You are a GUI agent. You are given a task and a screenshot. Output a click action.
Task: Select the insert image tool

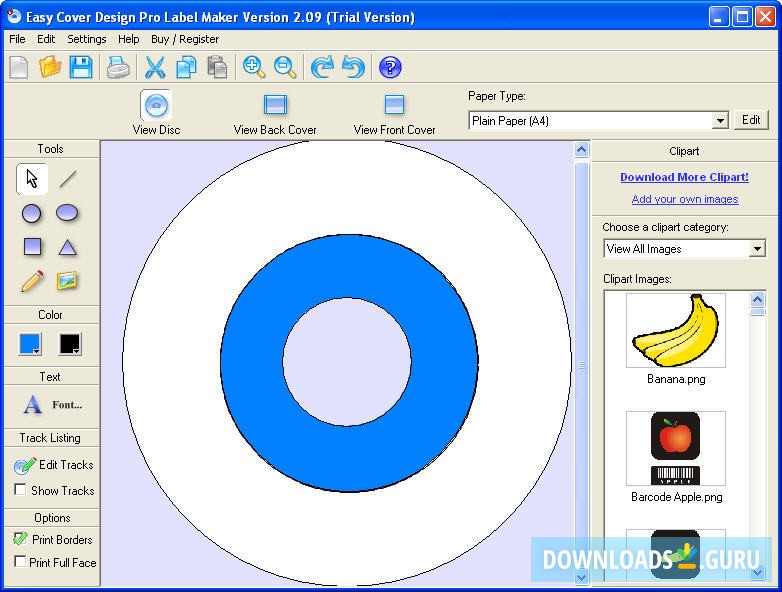point(67,281)
